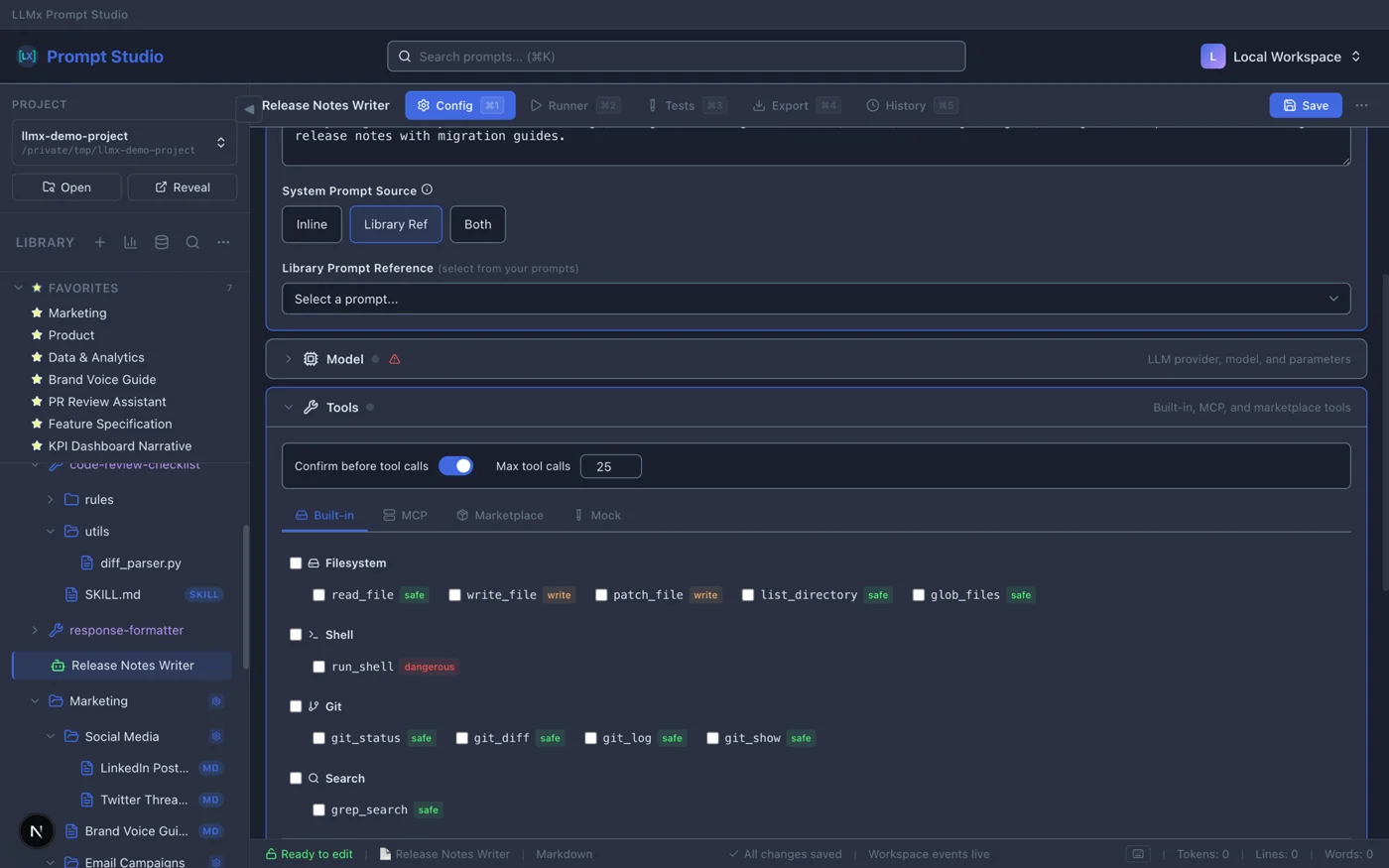Select the Library search magnifier icon

pos(192,242)
